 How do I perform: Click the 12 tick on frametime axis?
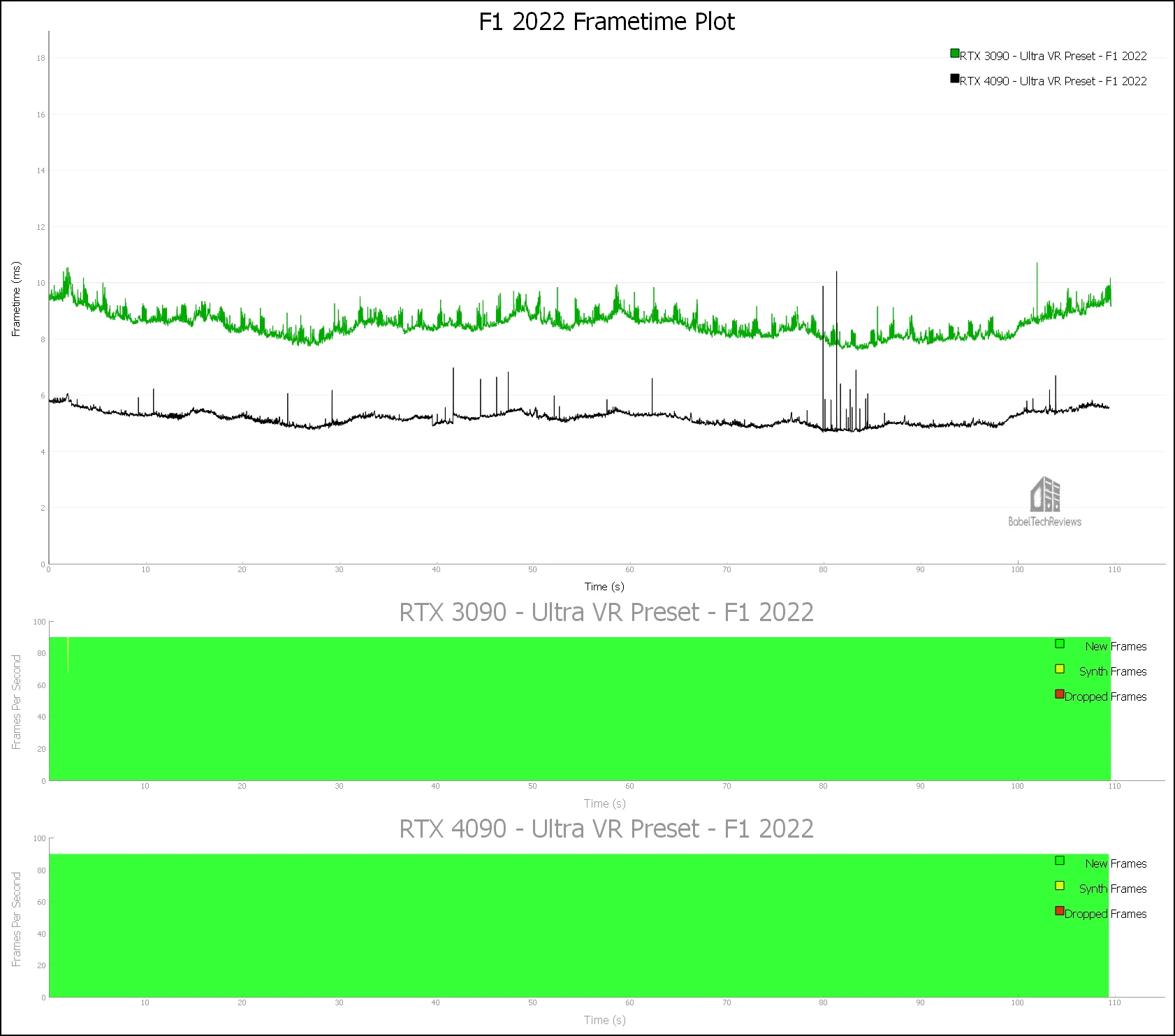tap(41, 227)
